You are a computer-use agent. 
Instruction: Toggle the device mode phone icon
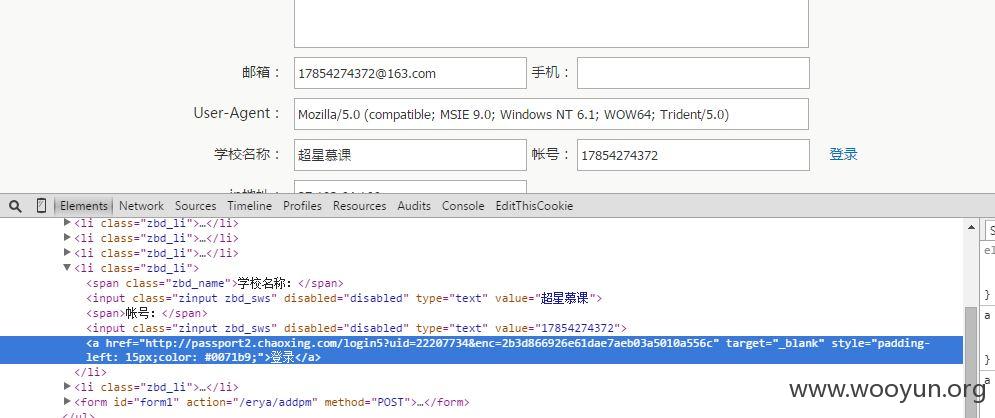(x=41, y=206)
